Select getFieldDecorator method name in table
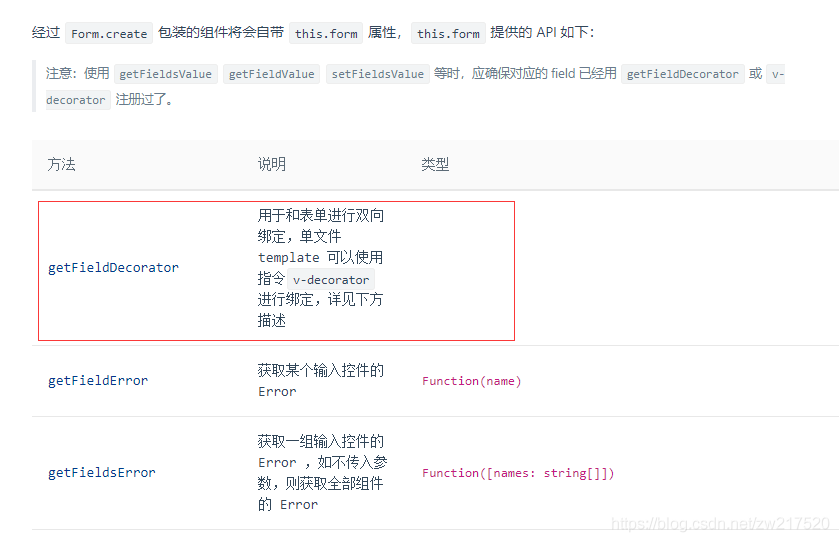 click(113, 268)
